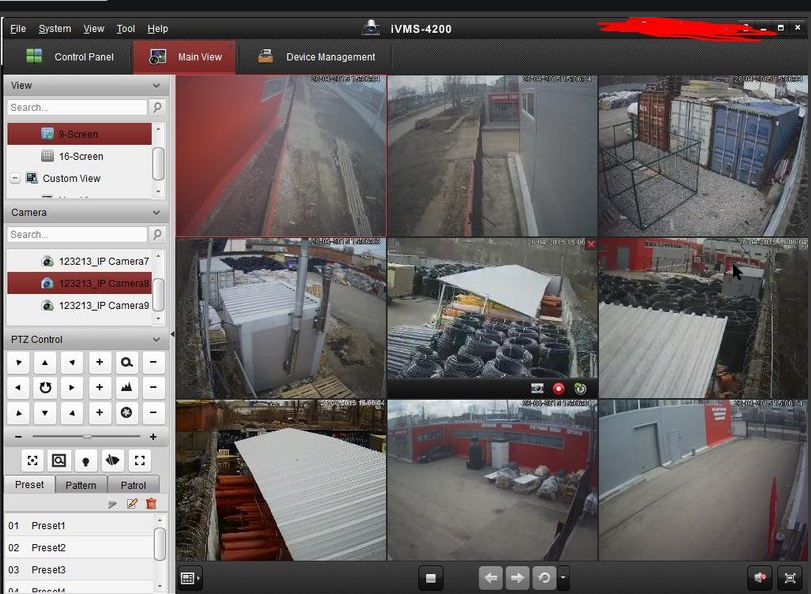The width and height of the screenshot is (811, 594).
Task: Select 16-Screen view in the list
Action: 80,156
